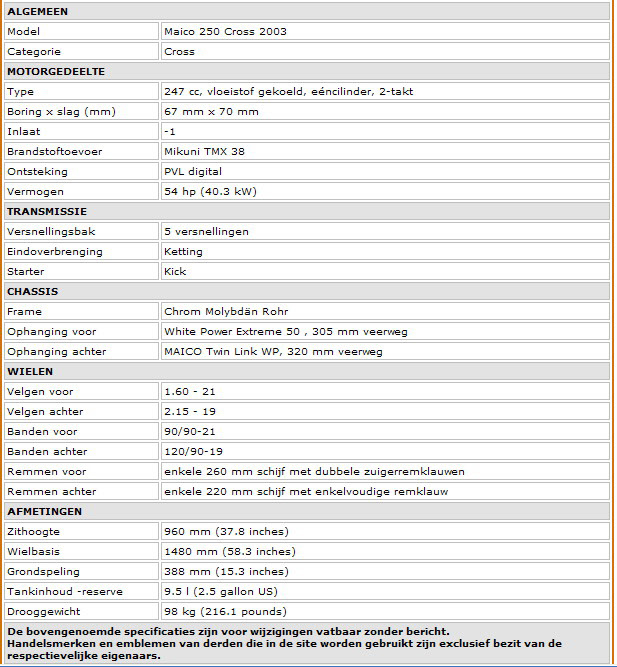
Task: Select the '1480 mm (58.3 inches)' value
Action: coord(230,551)
